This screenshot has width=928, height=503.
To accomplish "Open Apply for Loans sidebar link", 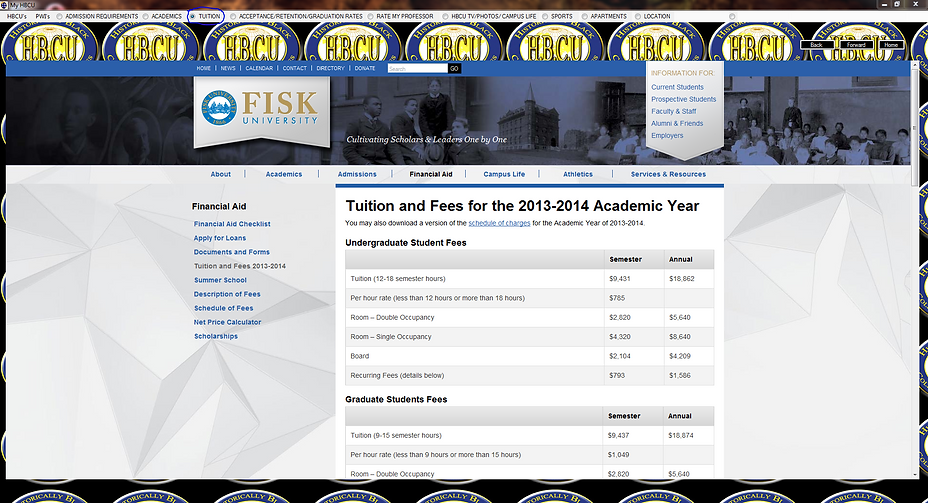I will 220,238.
